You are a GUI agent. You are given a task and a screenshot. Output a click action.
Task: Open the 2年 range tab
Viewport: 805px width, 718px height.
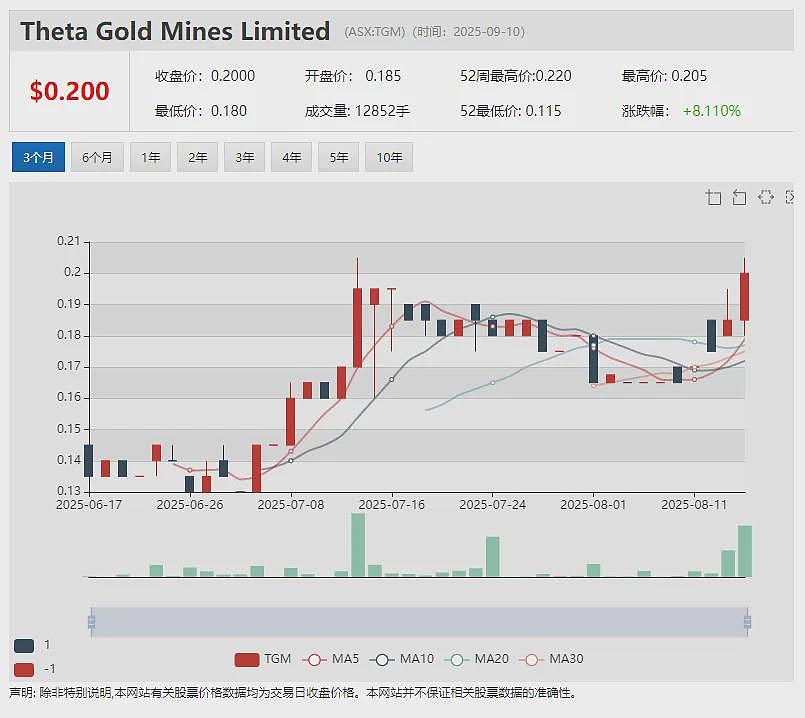click(198, 157)
